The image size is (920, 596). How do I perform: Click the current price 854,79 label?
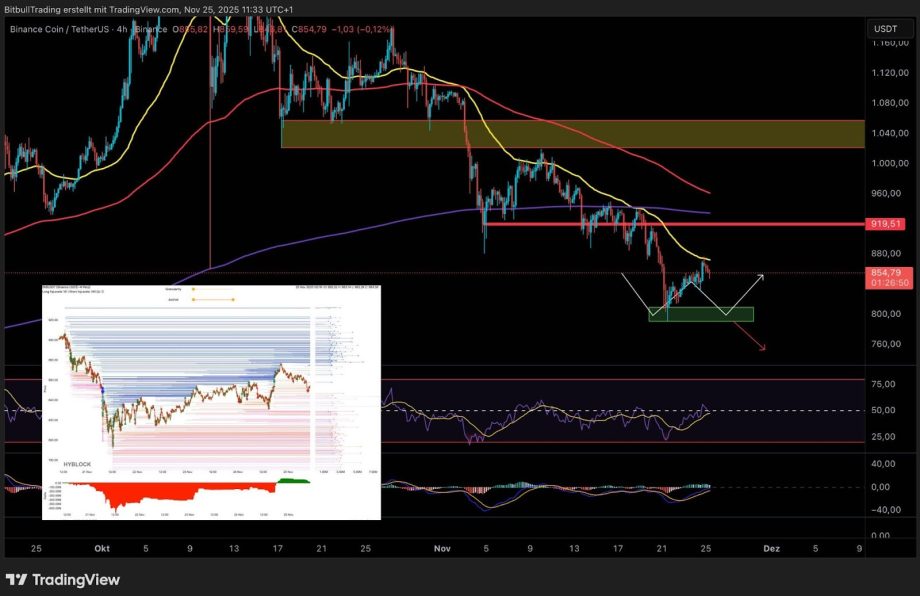[886, 272]
